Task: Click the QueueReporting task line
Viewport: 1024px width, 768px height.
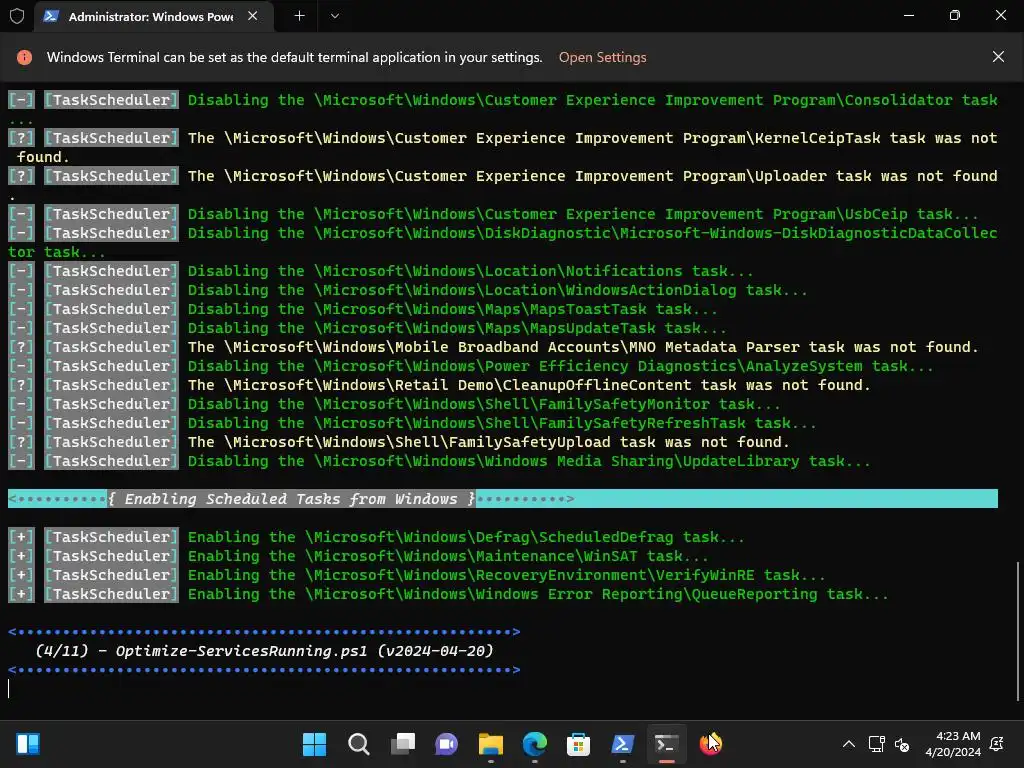Action: tap(448, 594)
